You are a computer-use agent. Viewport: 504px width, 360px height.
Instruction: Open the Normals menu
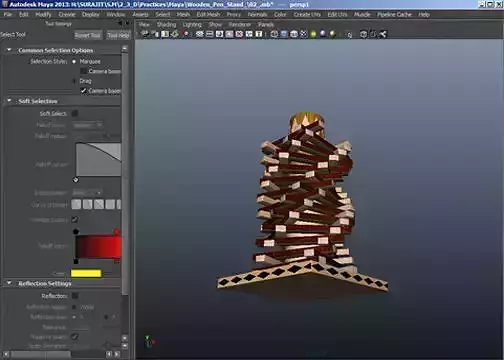click(257, 14)
